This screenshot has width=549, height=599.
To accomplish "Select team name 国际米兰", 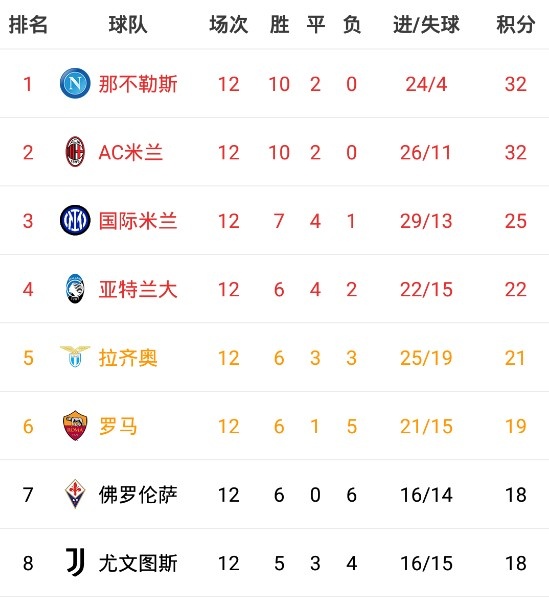I will (x=138, y=221).
